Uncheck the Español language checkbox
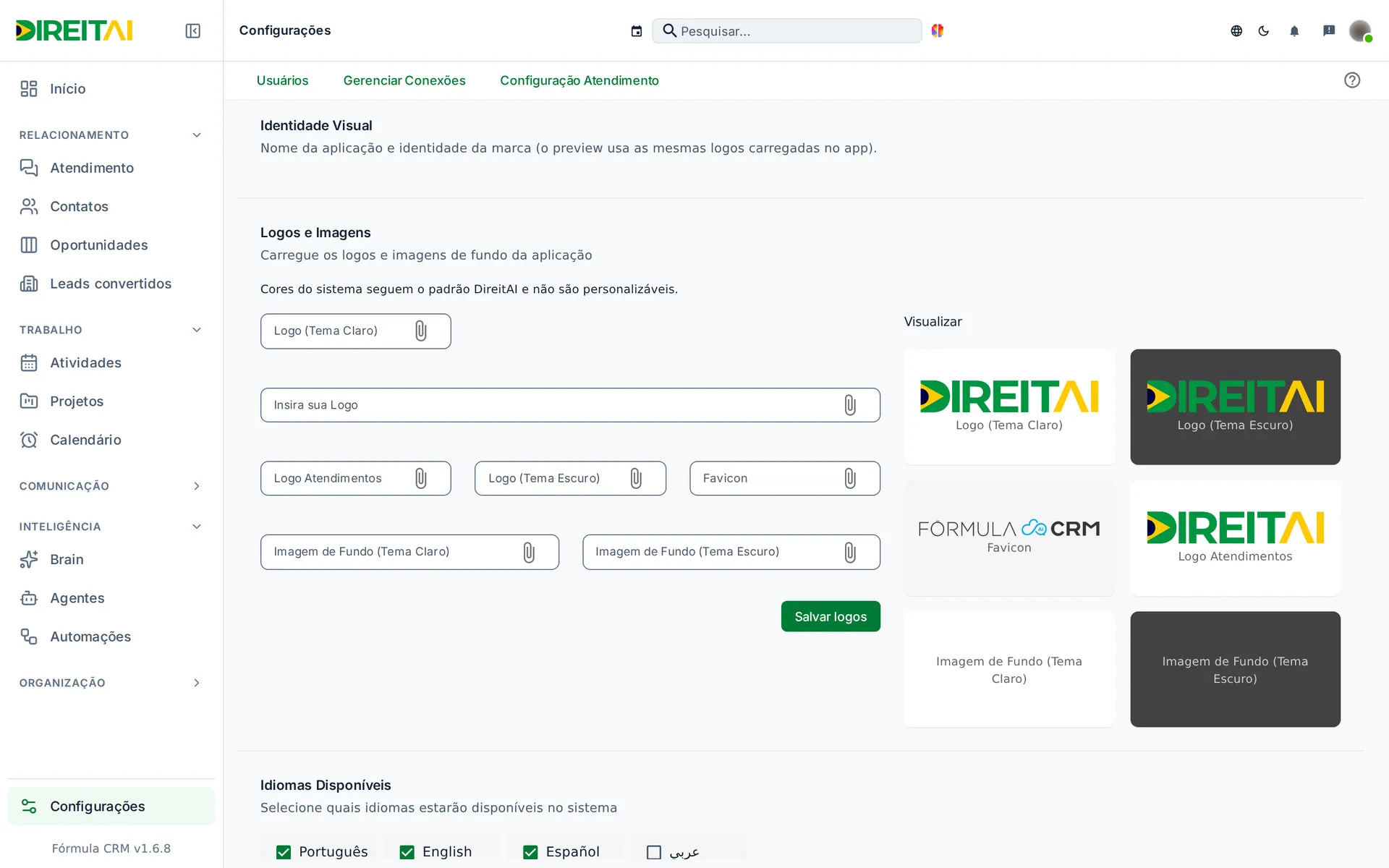The height and width of the screenshot is (868, 1389). tap(530, 853)
